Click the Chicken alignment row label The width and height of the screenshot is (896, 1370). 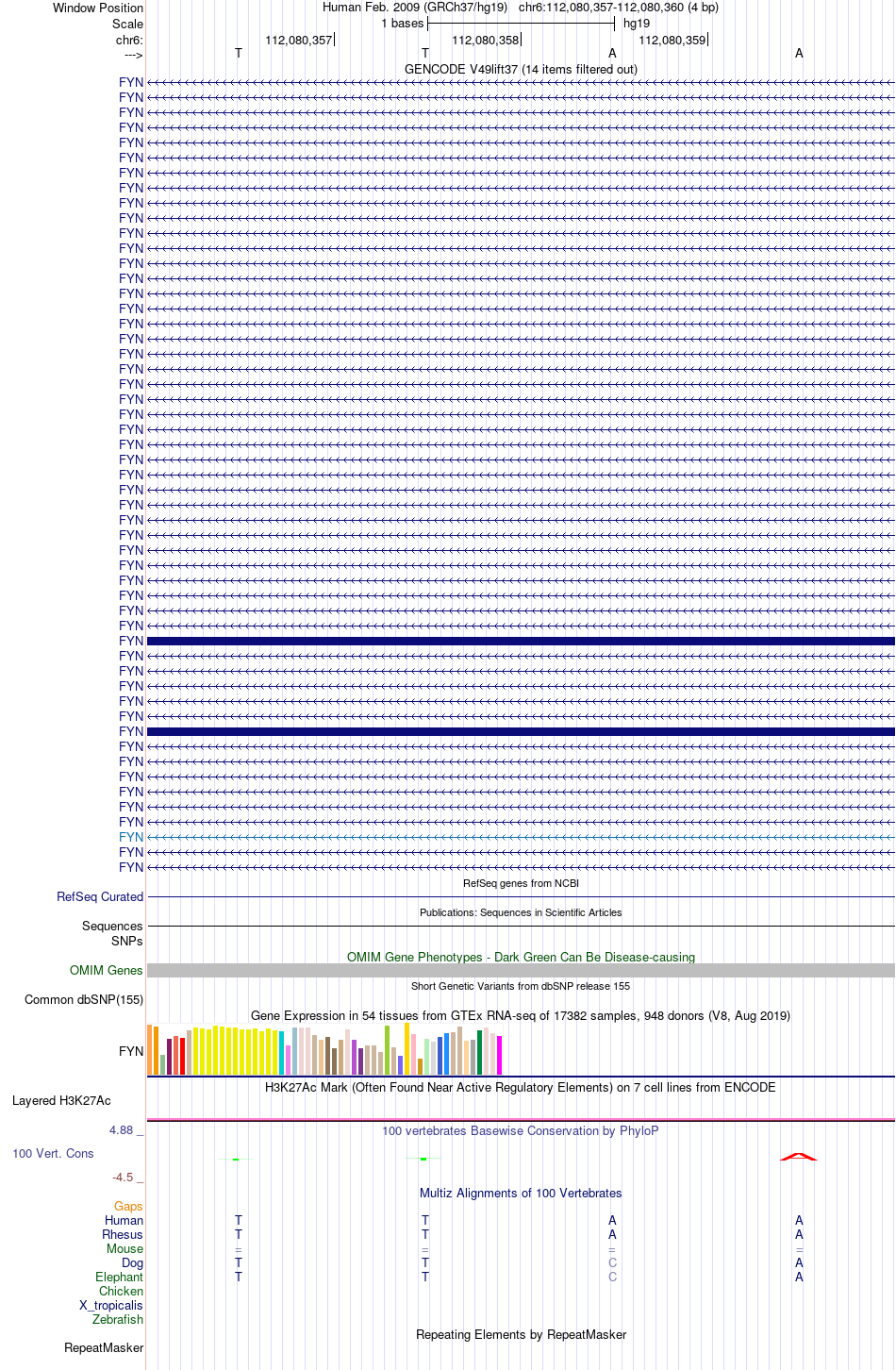coord(122,1291)
